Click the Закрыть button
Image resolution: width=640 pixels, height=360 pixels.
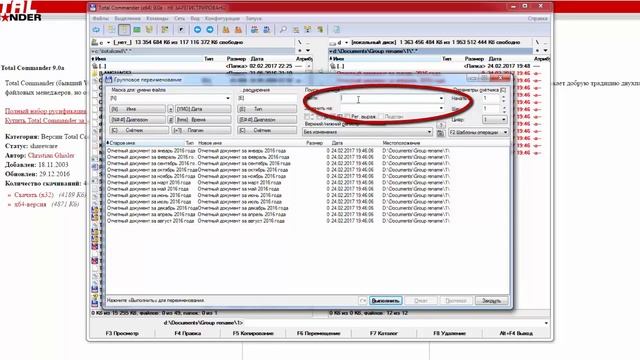pos(492,301)
